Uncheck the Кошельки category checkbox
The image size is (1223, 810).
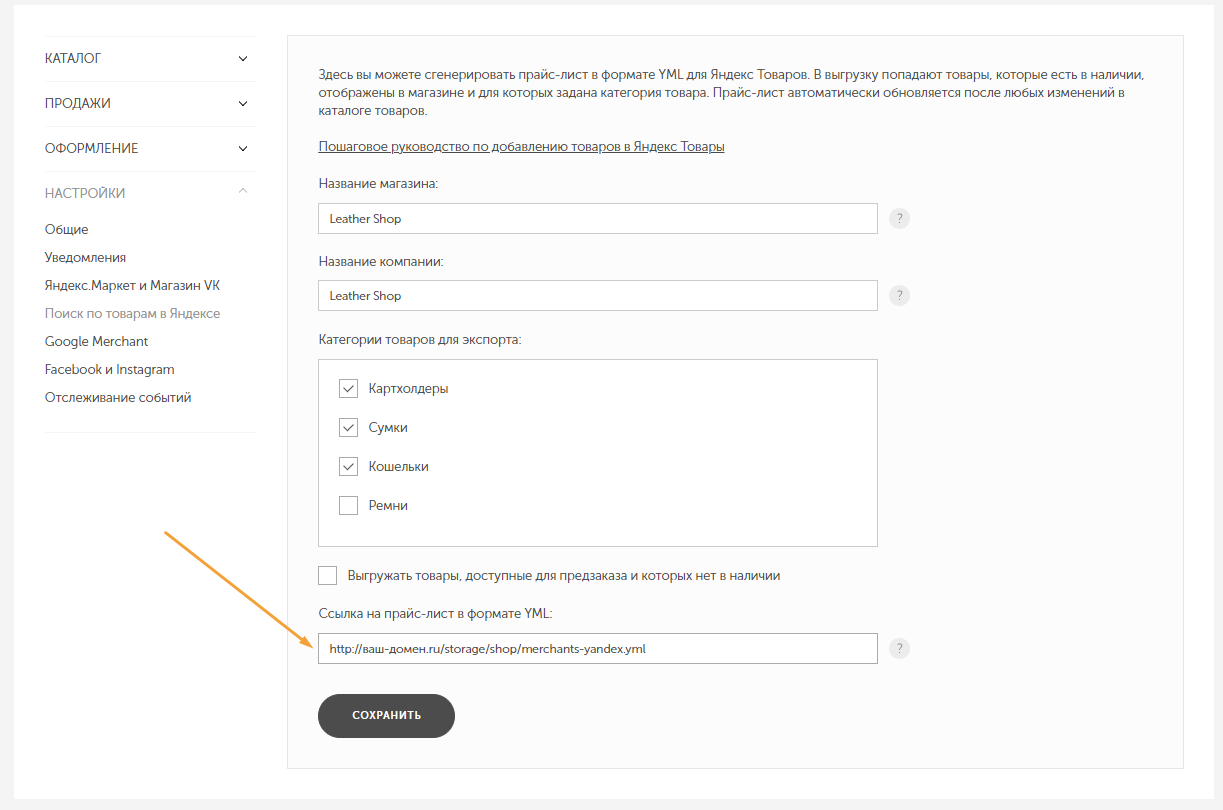click(x=348, y=466)
